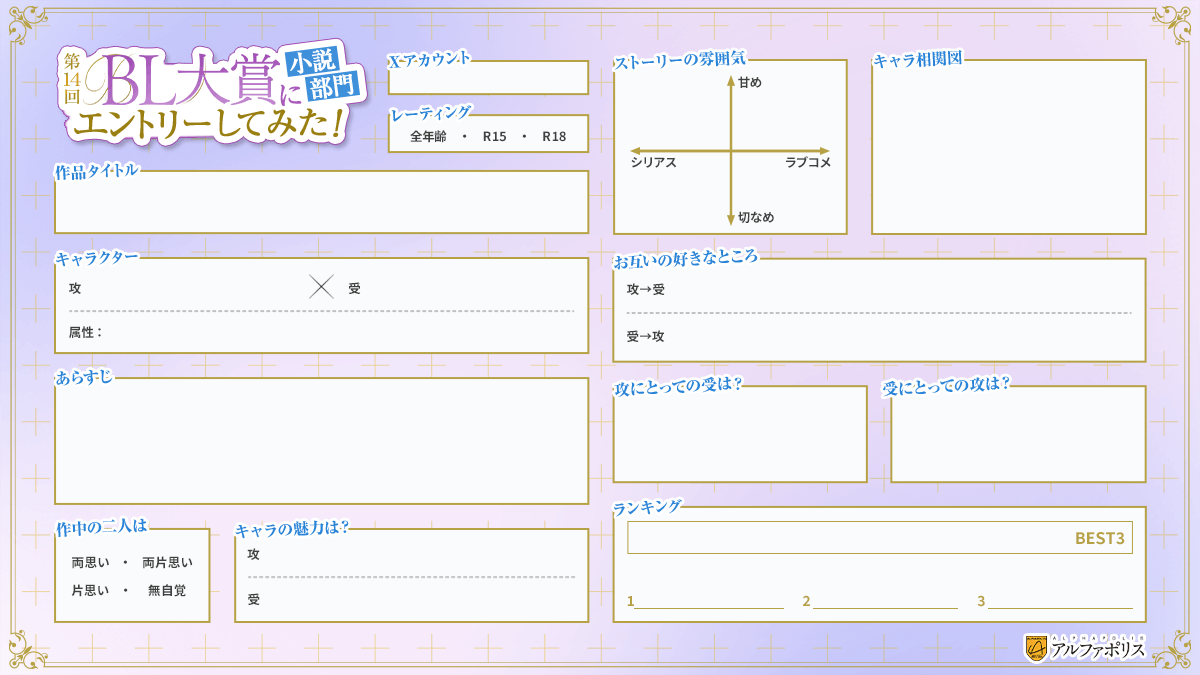This screenshot has width=1200, height=675.
Task: Click the Xアカウント input box
Action: coord(488,78)
